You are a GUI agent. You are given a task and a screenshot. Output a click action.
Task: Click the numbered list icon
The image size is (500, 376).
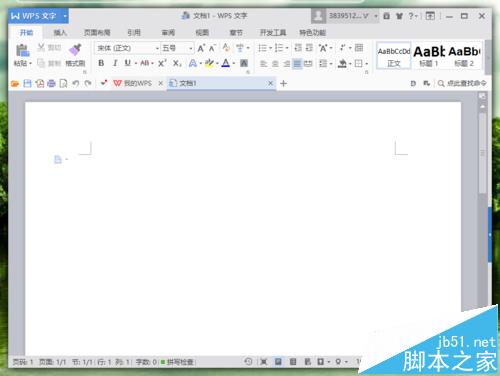[x=279, y=48]
